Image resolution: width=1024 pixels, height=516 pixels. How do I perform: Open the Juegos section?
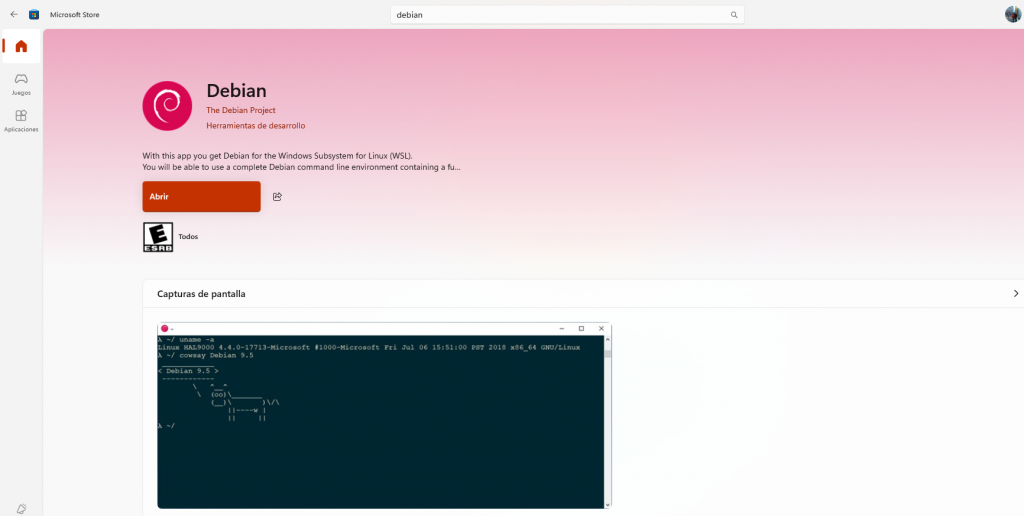pyautogui.click(x=22, y=84)
